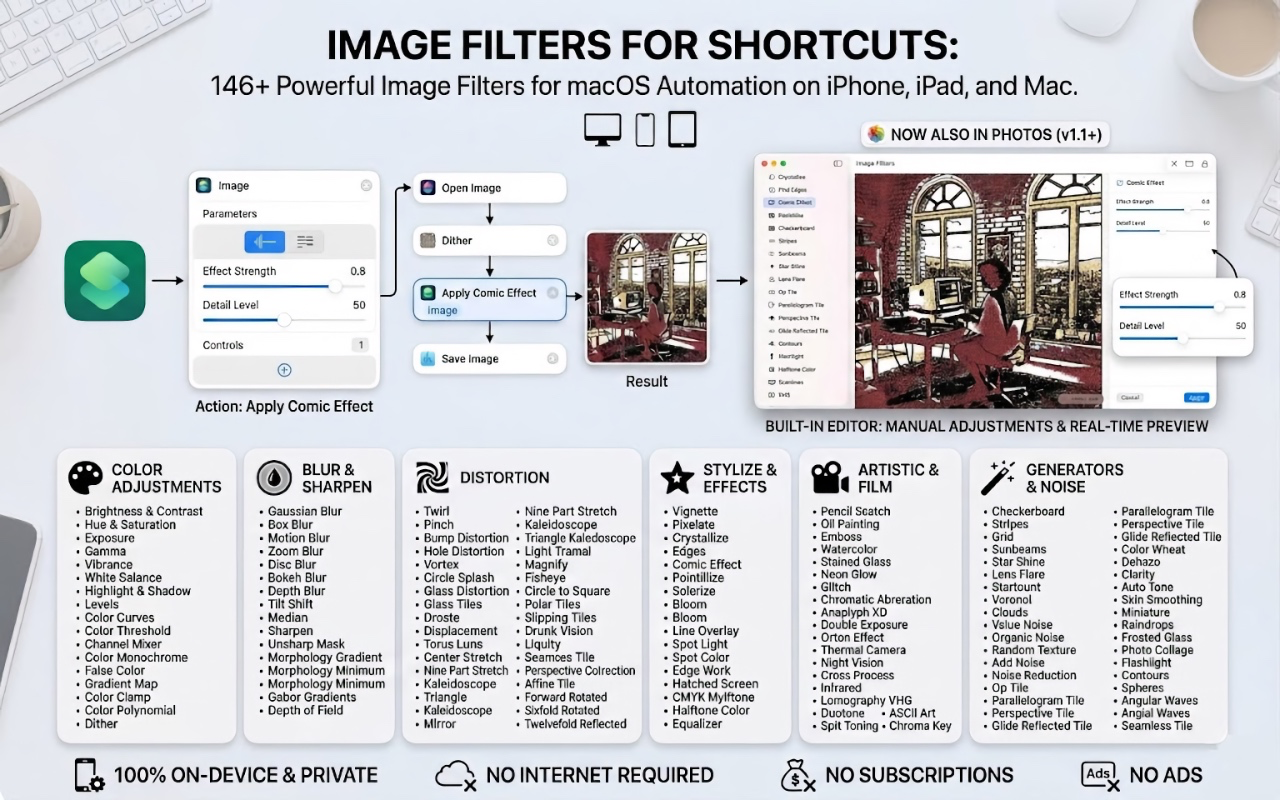The height and width of the screenshot is (800, 1280).
Task: Click the Controls count badge showing 1
Action: point(359,345)
